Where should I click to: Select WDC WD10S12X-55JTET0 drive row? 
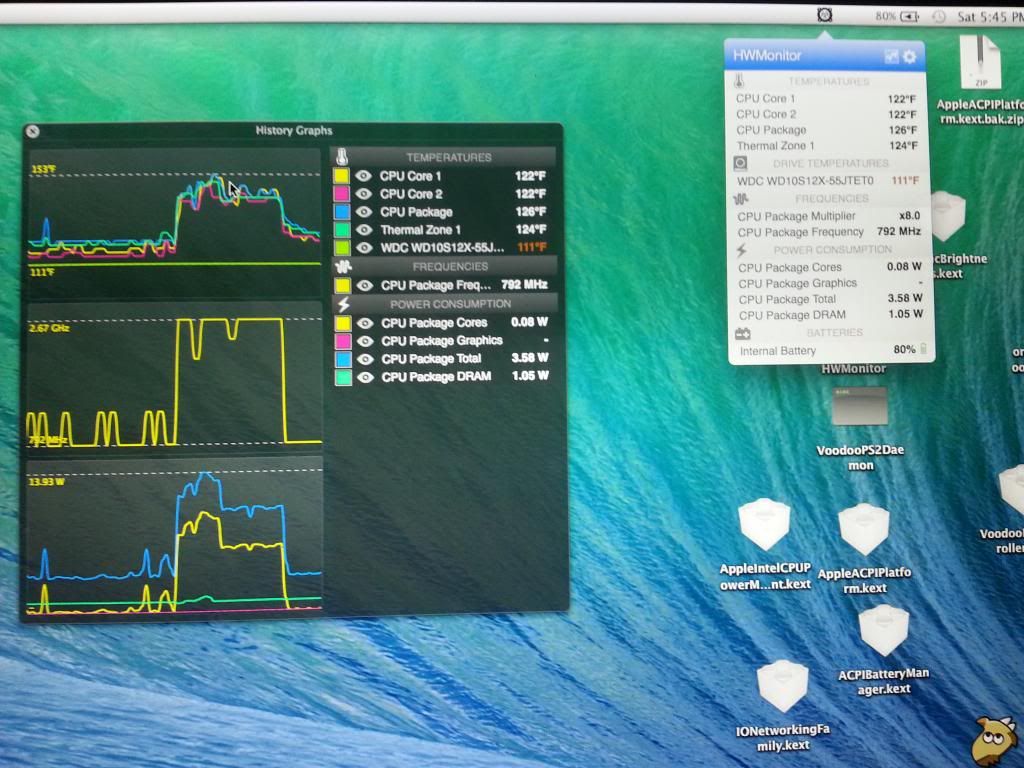pyautogui.click(x=827, y=180)
